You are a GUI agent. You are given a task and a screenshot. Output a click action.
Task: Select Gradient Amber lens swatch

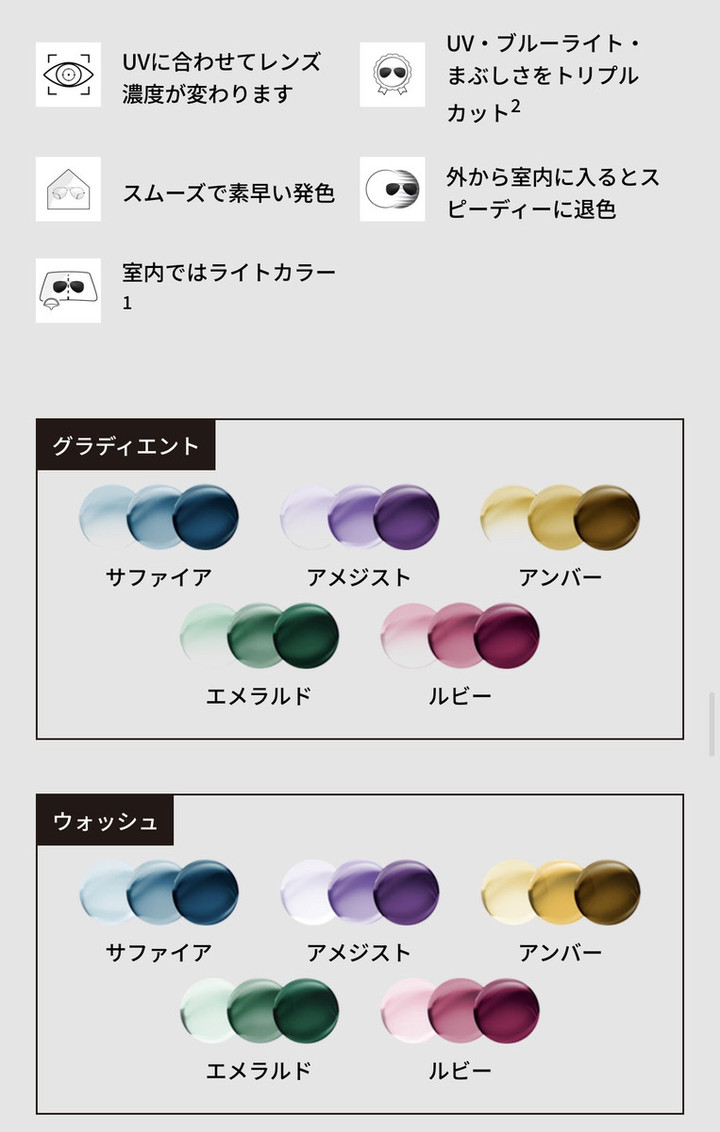pos(560,517)
